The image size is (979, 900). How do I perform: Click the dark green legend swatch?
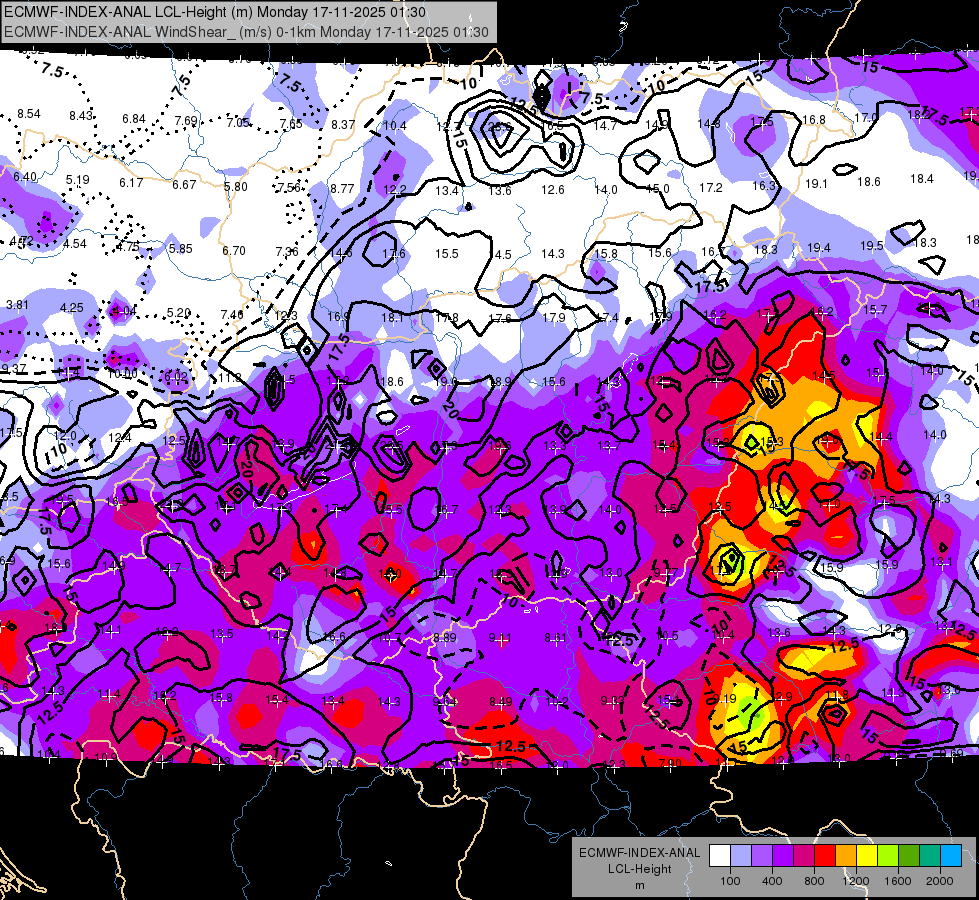pos(908,856)
